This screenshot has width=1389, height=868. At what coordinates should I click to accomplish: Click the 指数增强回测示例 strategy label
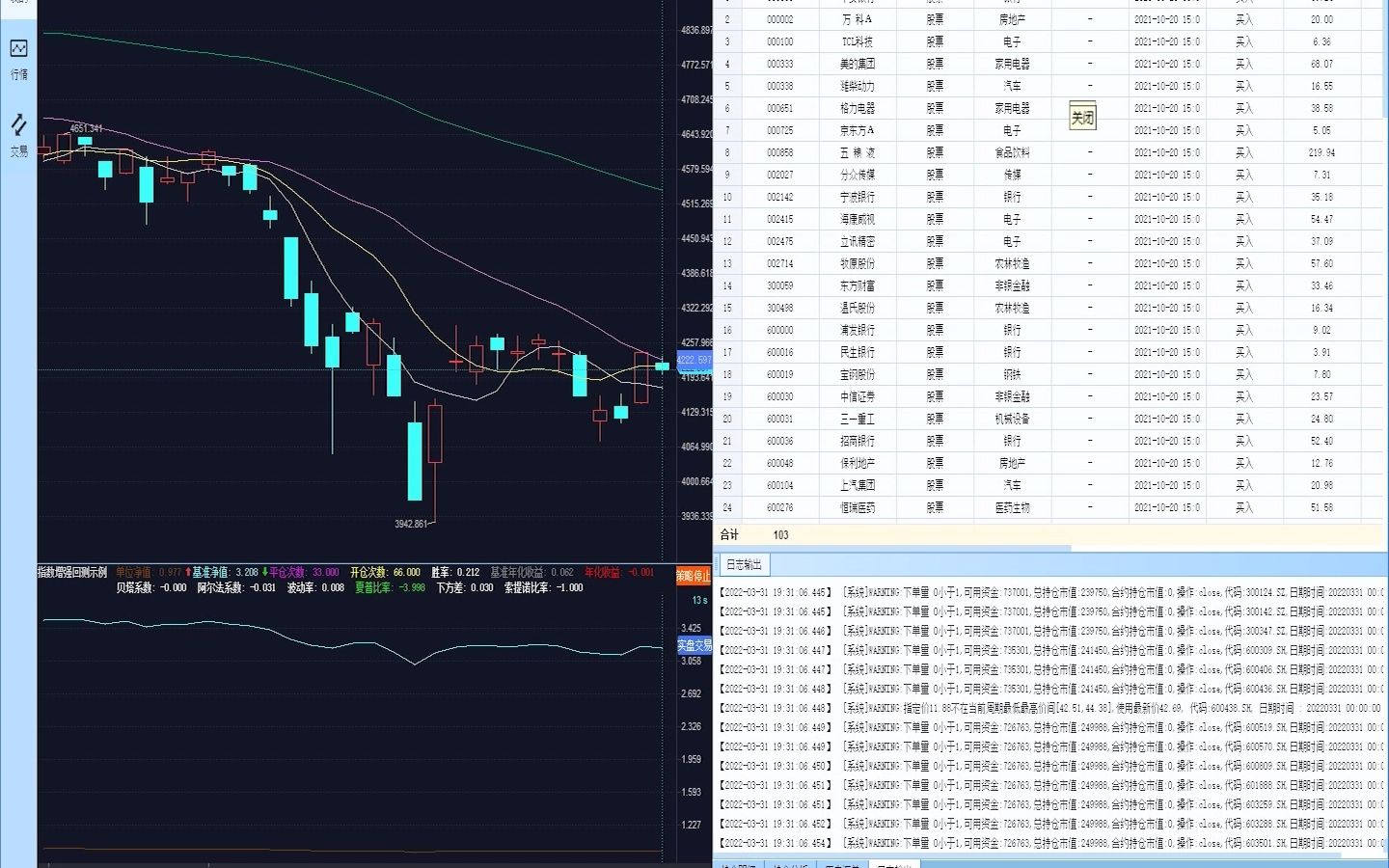(72, 572)
